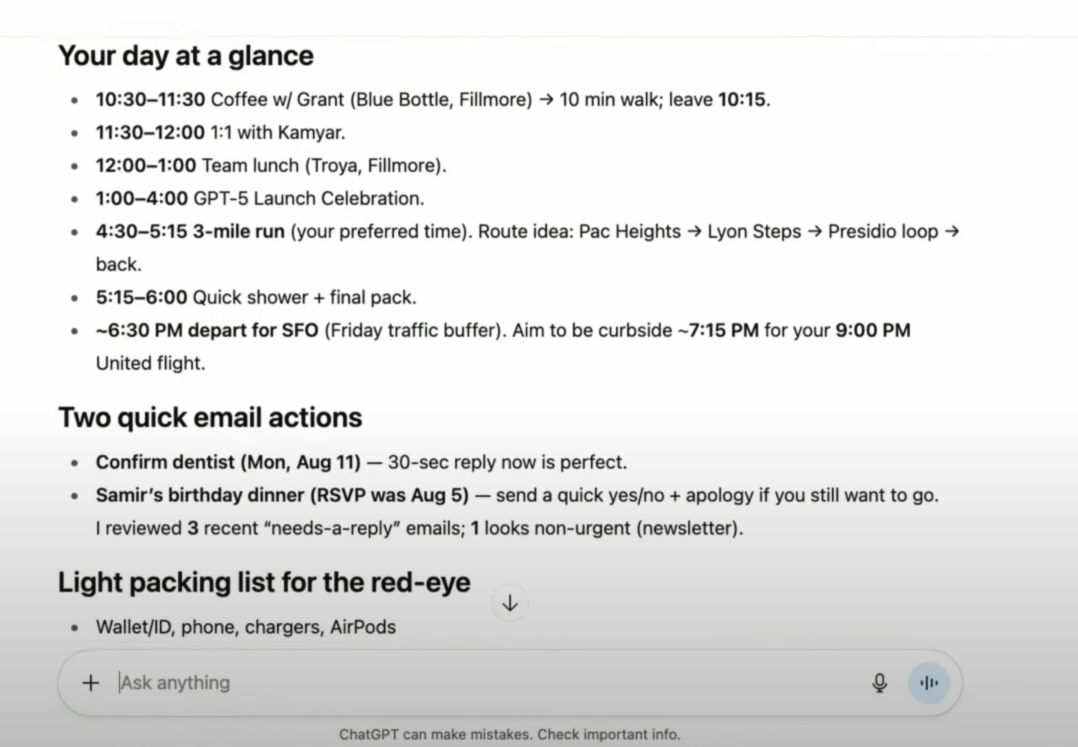This screenshot has height=747, width=1078.
Task: Click the 'ChatGPT can make mistakes' disclaimer
Action: coord(509,735)
